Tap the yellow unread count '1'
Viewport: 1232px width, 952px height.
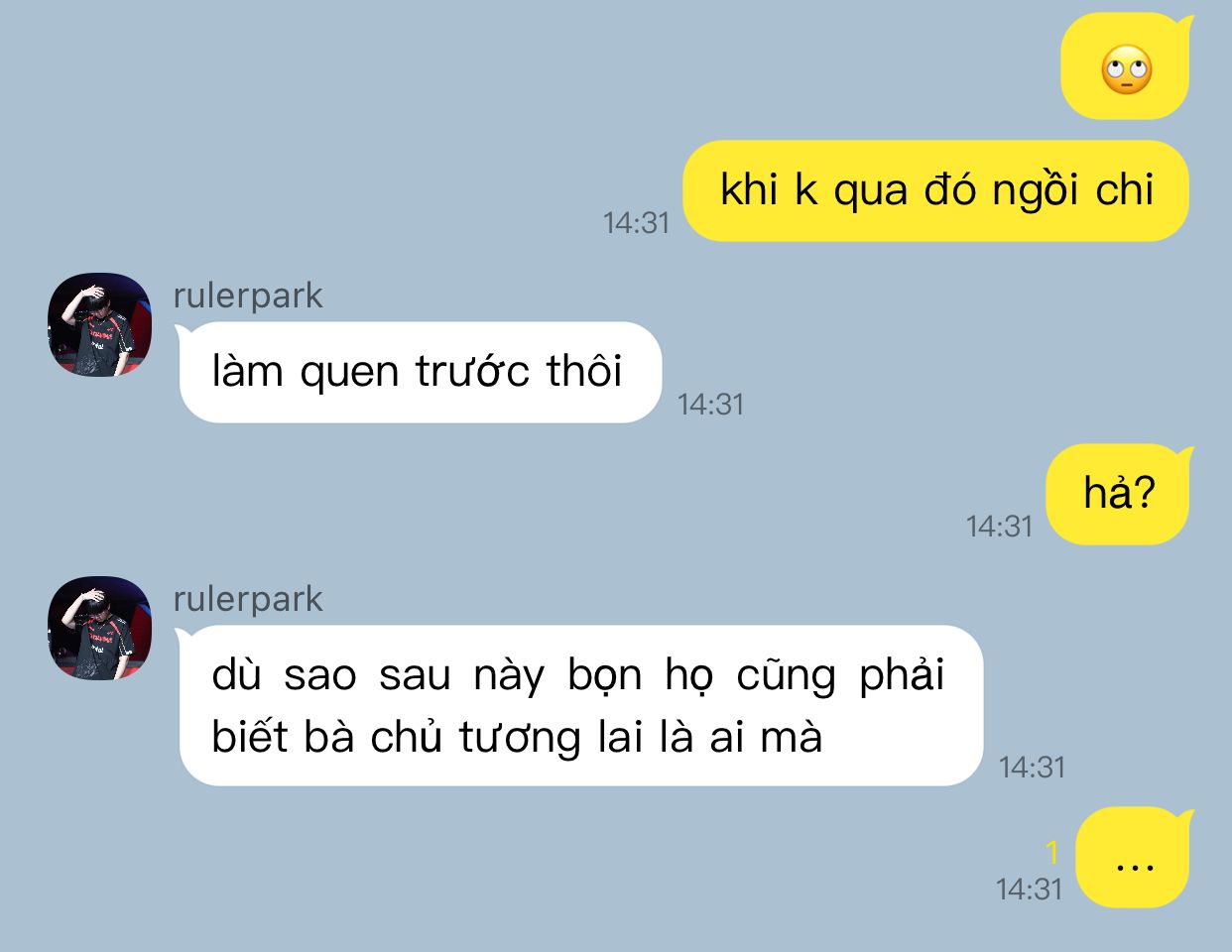pos(1052,852)
